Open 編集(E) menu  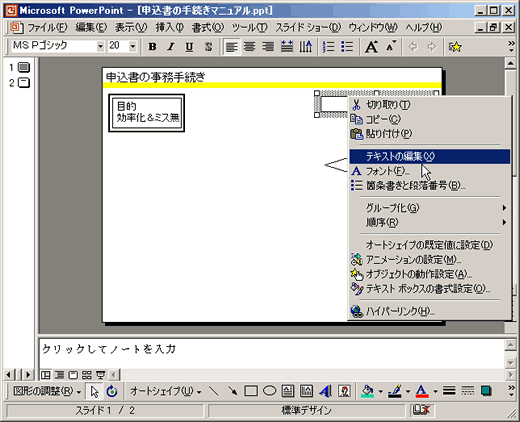[91, 27]
